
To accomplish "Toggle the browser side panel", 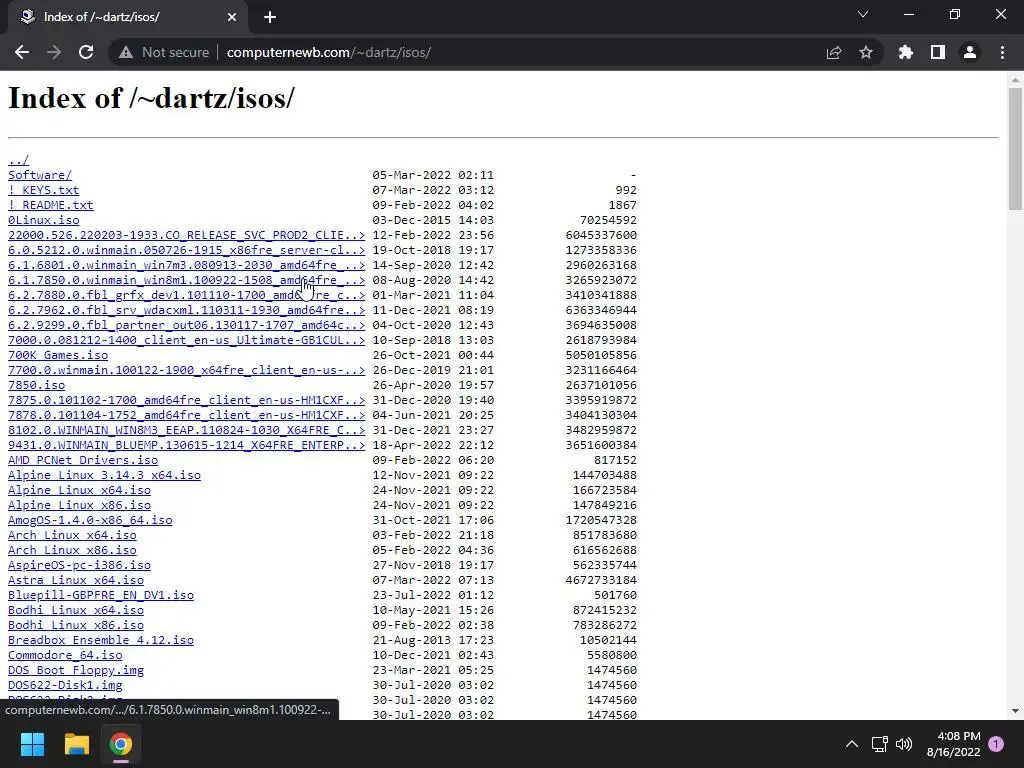I will point(938,52).
